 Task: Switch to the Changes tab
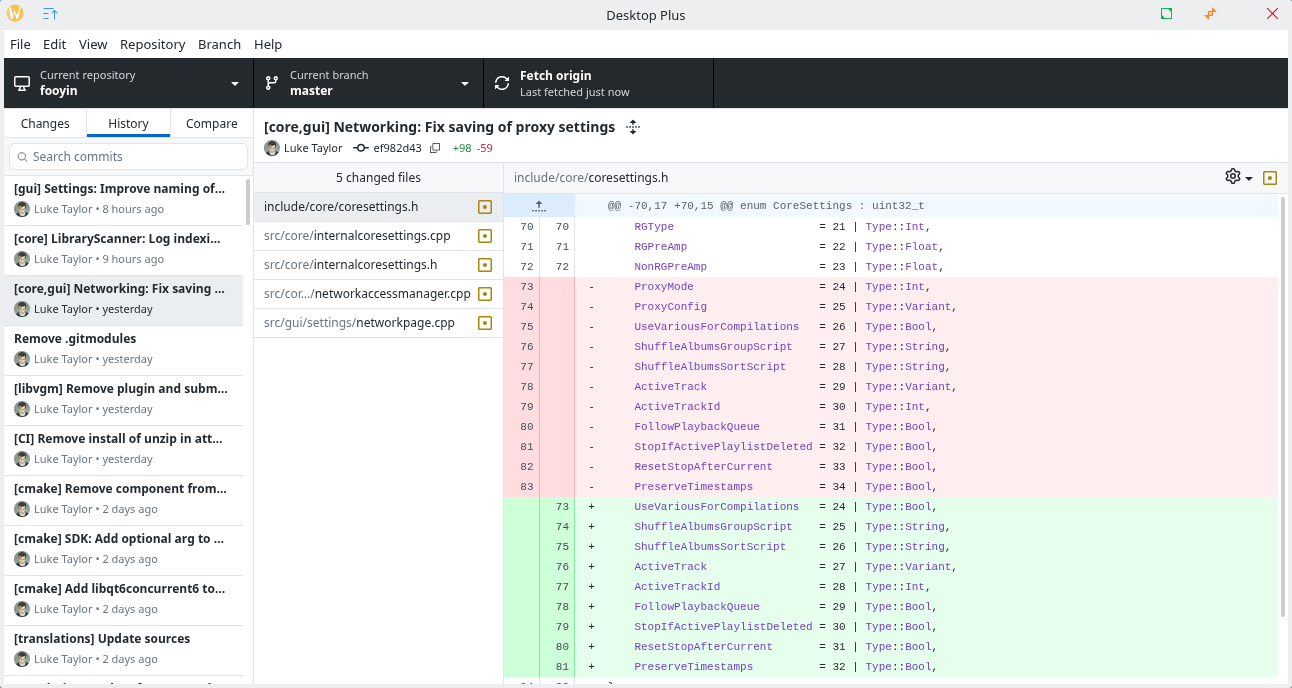45,124
